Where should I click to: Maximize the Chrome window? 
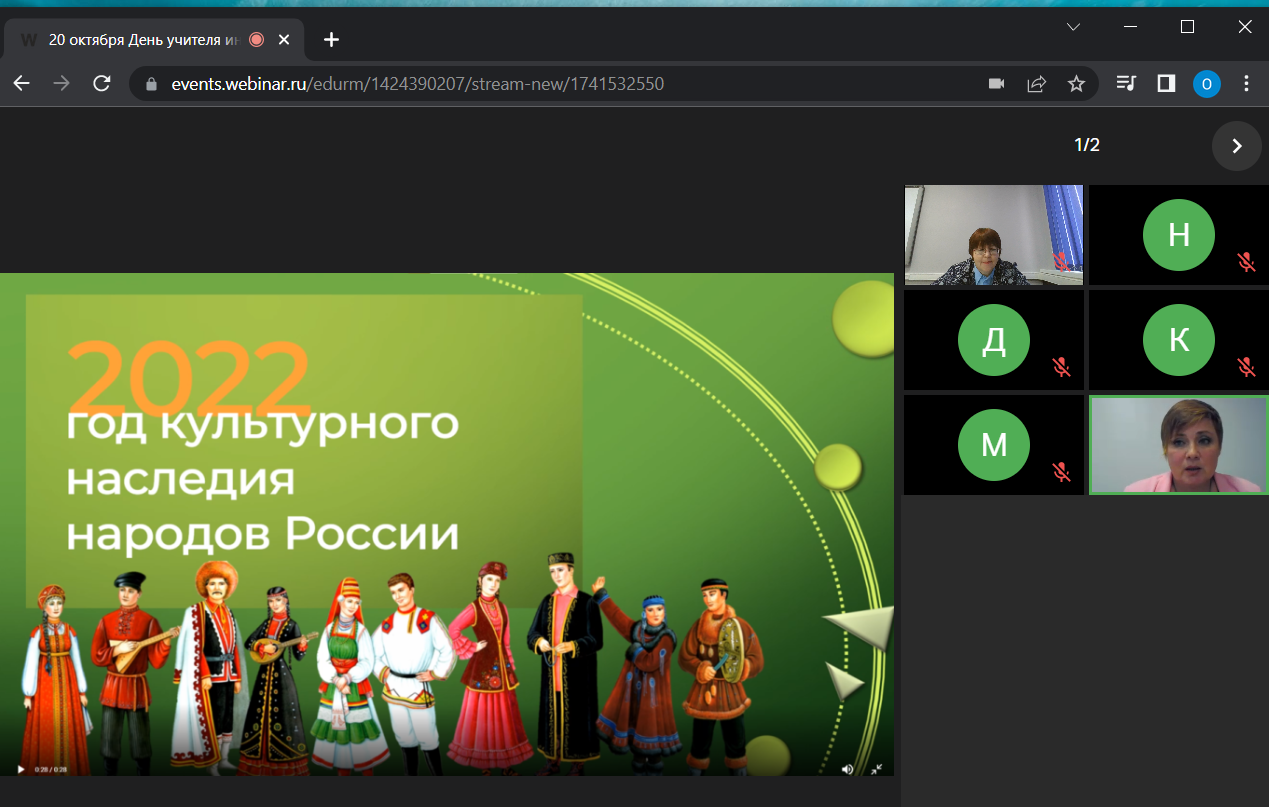(1188, 27)
